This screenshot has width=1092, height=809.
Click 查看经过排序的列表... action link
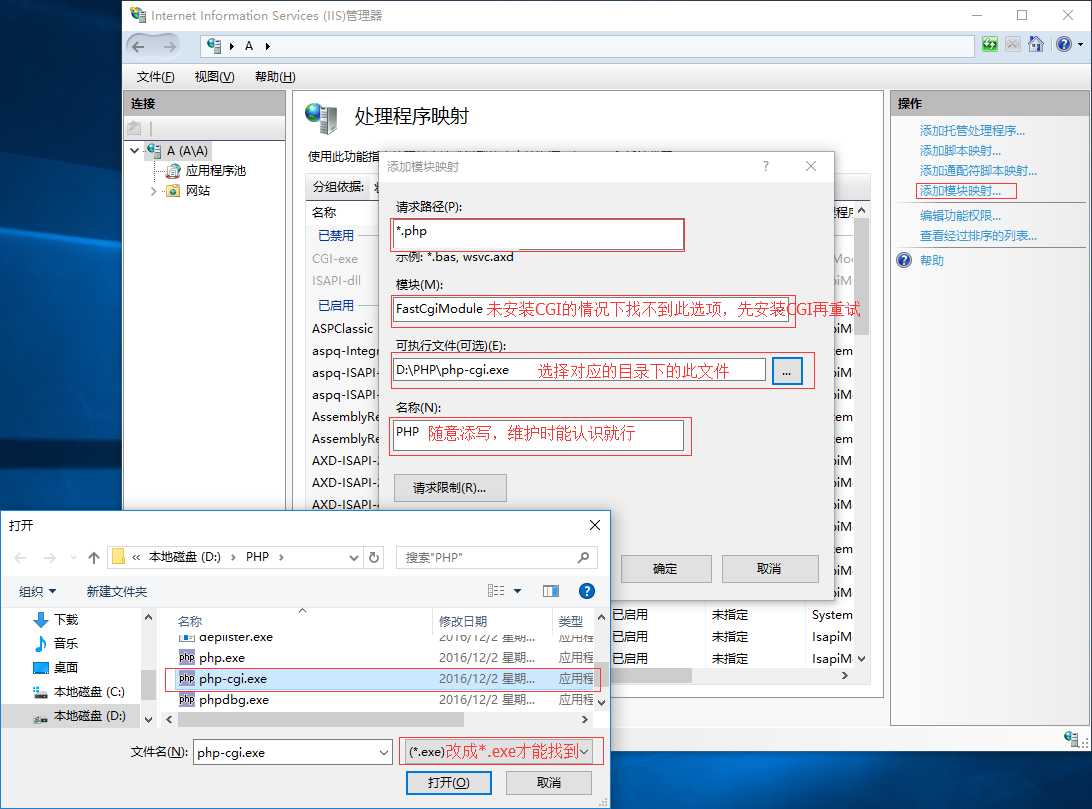[978, 236]
